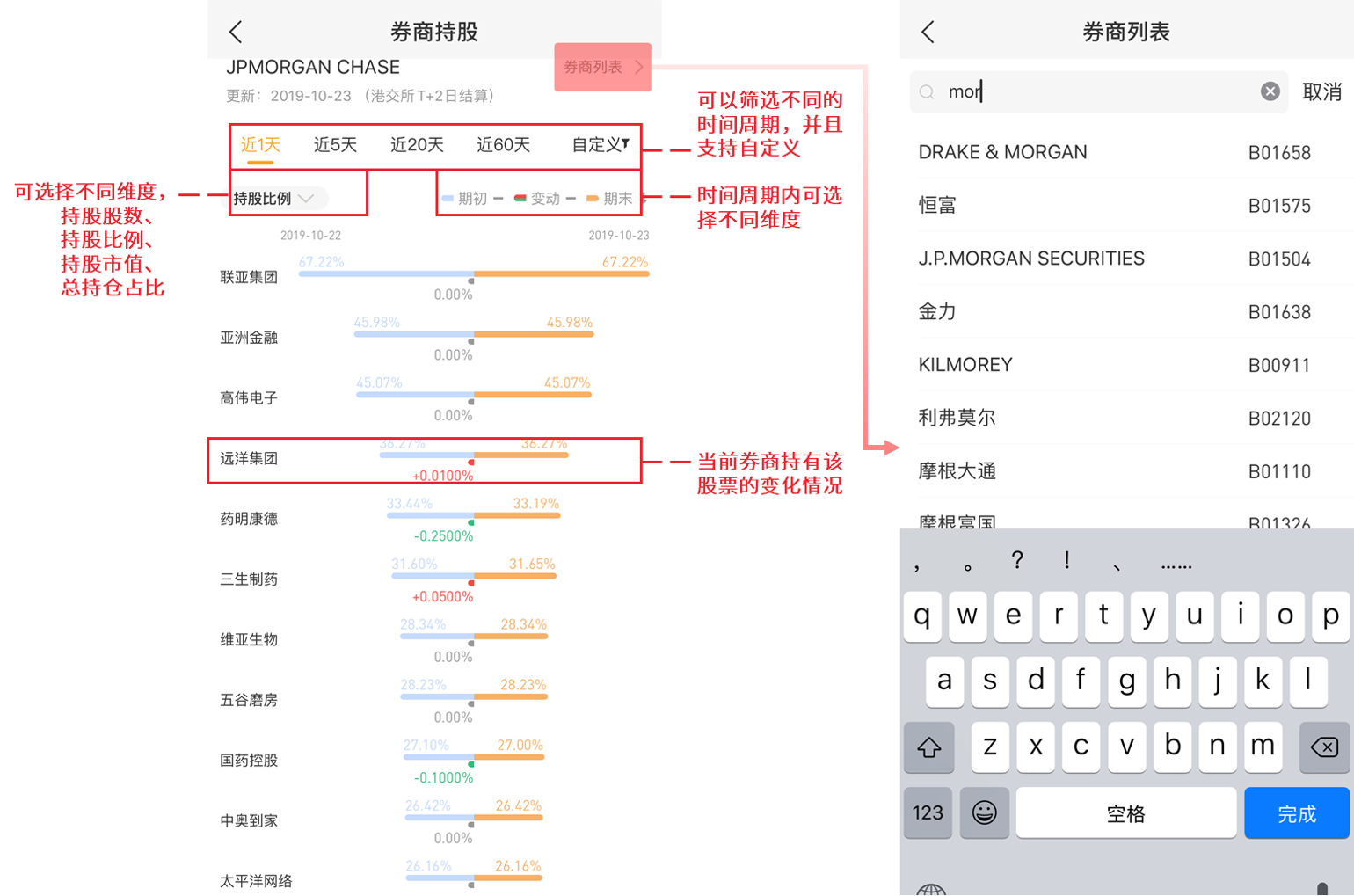Image resolution: width=1354 pixels, height=896 pixels.
Task: Open 远洋集团 holding row
Action: pos(425,459)
